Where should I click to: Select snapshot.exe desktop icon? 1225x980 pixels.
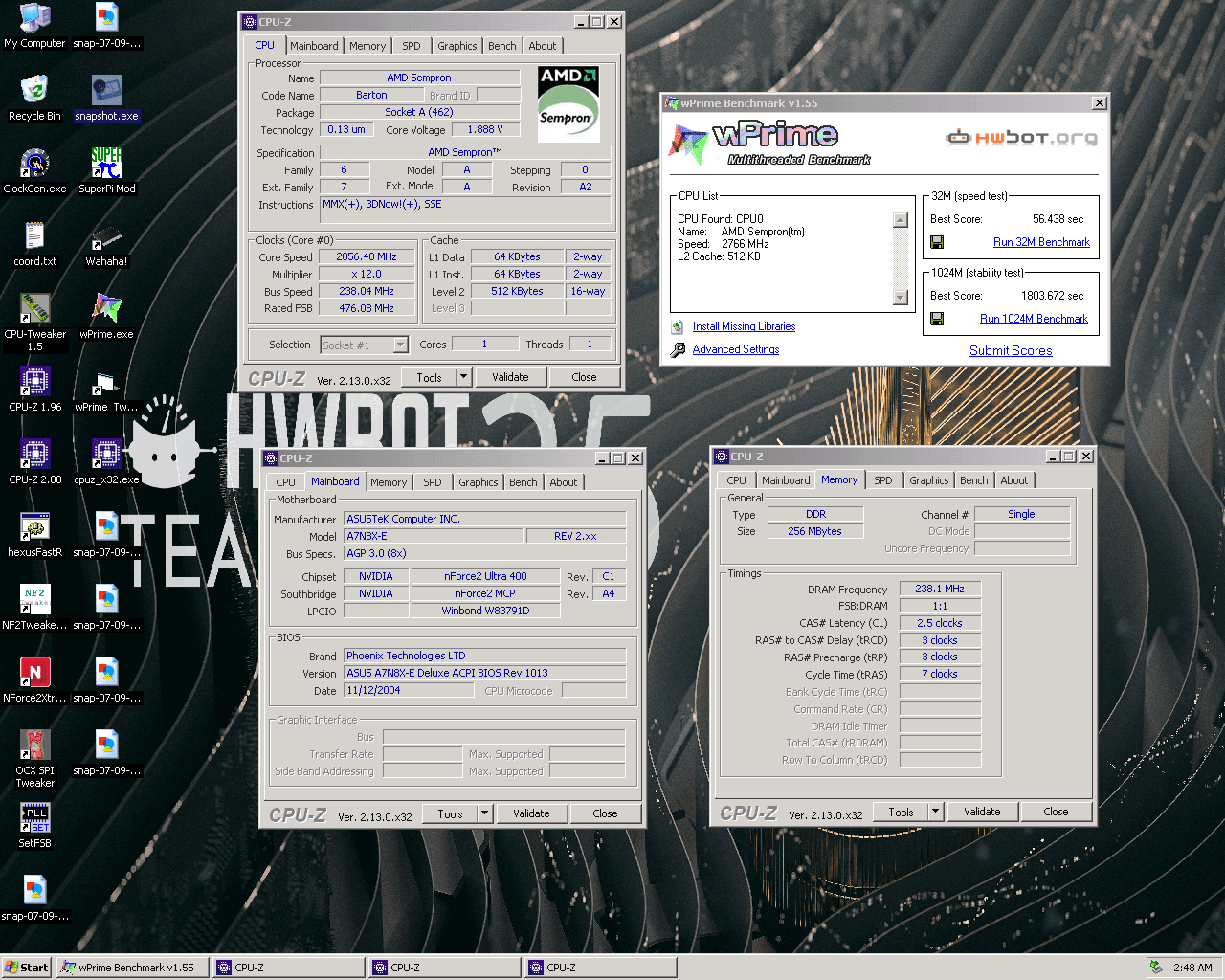[x=106, y=98]
